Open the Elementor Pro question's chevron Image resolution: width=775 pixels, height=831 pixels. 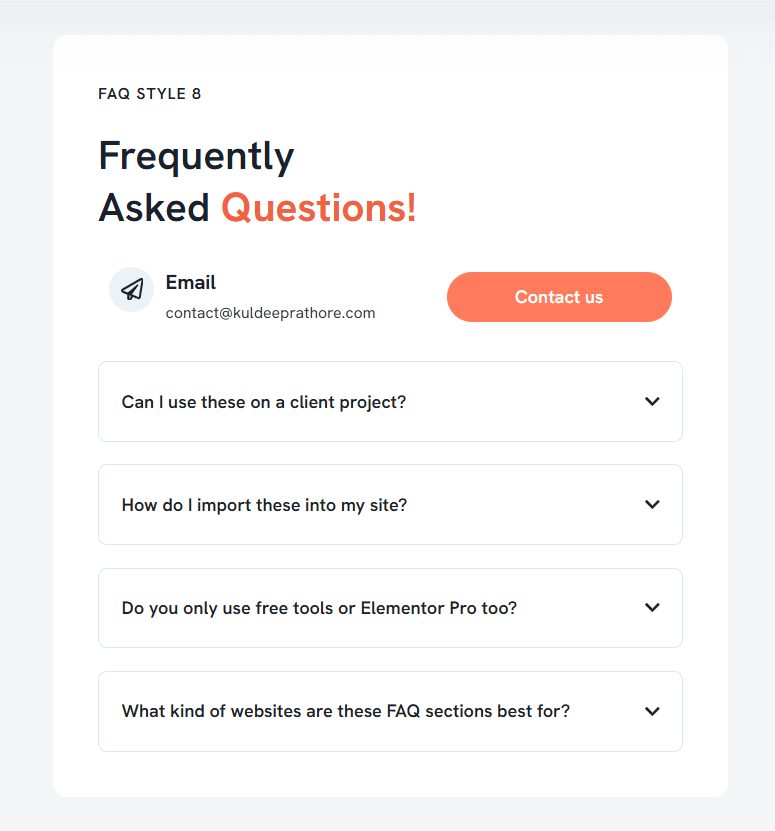(x=652, y=607)
